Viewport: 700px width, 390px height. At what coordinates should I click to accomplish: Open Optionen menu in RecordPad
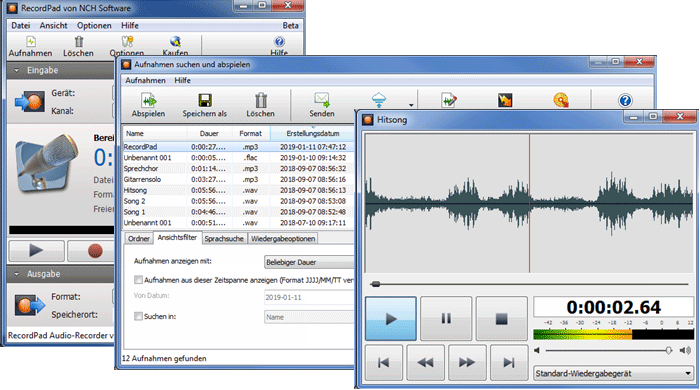click(94, 25)
